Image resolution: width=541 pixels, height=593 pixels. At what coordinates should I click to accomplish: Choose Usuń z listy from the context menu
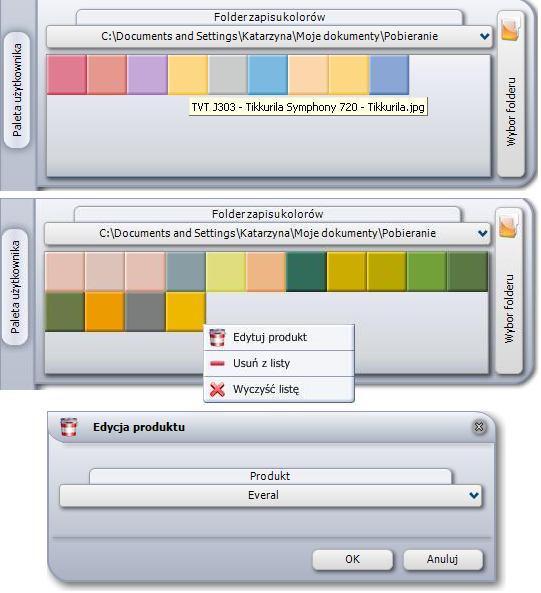pyautogui.click(x=279, y=363)
